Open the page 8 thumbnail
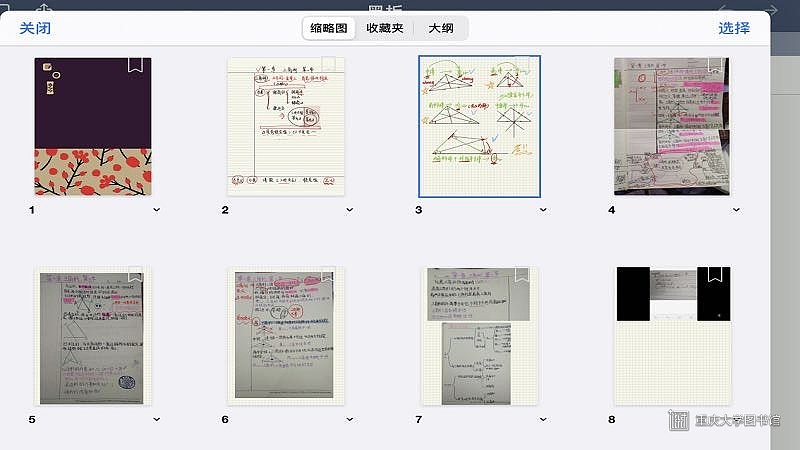Viewport: 800px width, 450px height. click(672, 335)
